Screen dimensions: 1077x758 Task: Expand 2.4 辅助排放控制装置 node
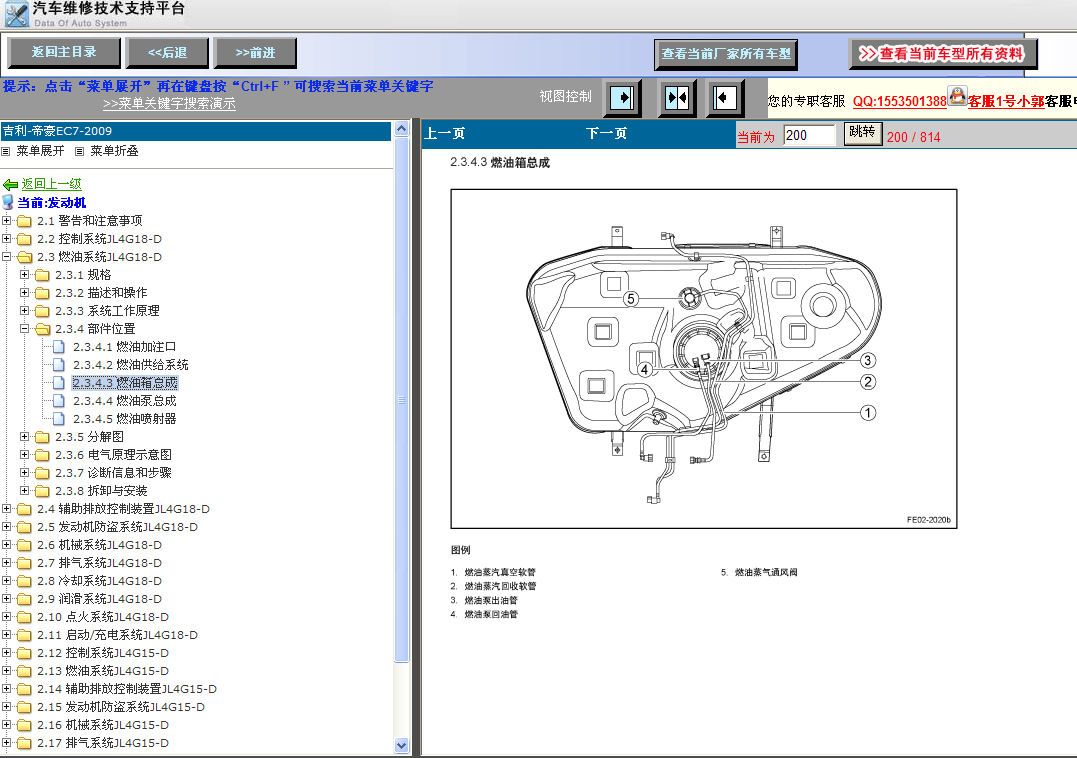(x=7, y=509)
